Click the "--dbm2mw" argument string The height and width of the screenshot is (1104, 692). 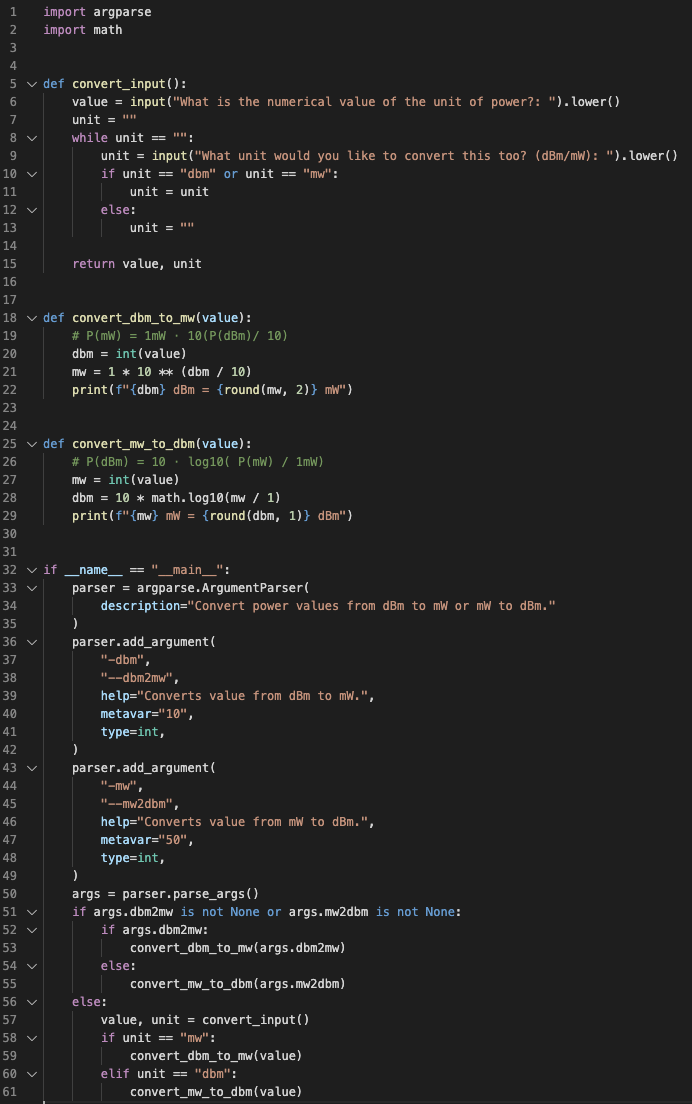[137, 678]
